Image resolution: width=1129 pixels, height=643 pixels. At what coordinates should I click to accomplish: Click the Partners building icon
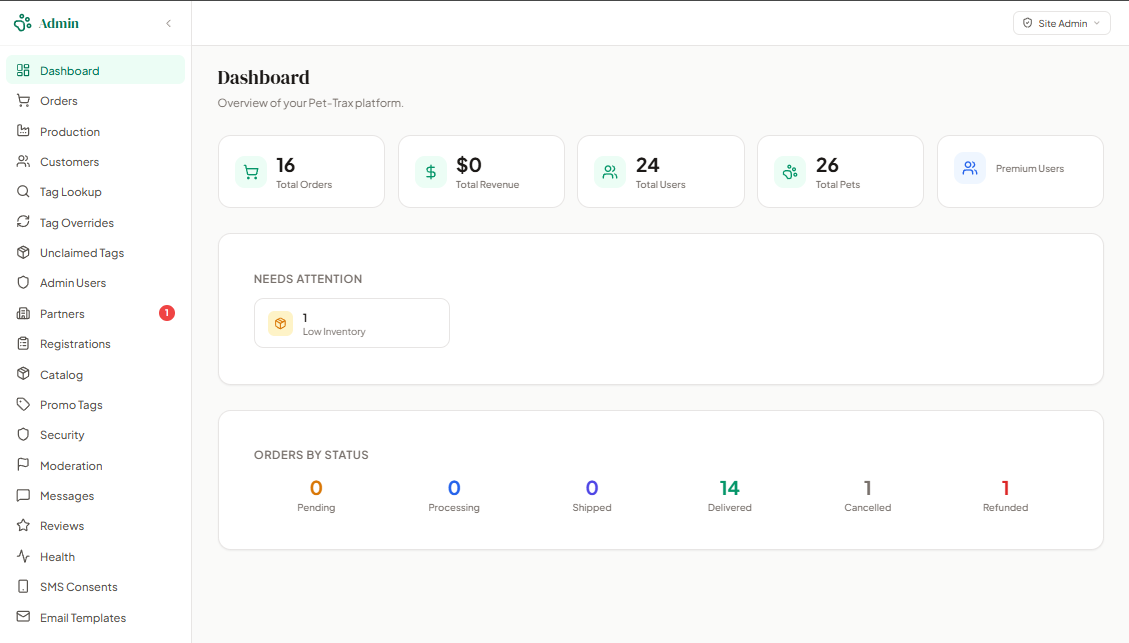pyautogui.click(x=23, y=313)
